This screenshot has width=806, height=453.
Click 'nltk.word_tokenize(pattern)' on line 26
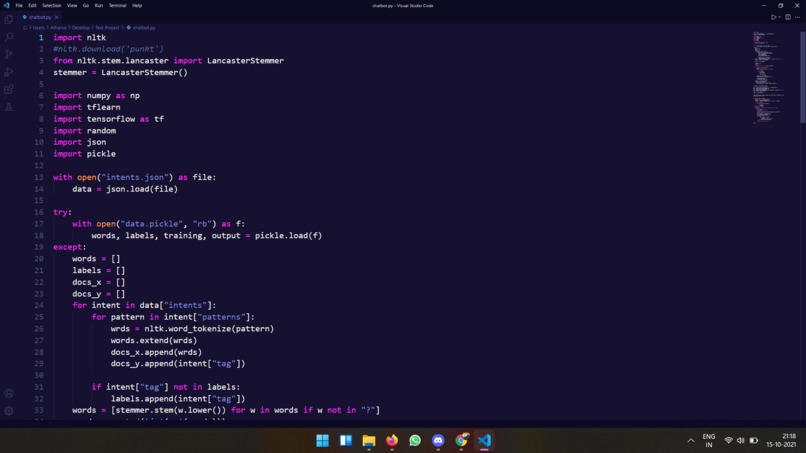pyautogui.click(x=209, y=329)
